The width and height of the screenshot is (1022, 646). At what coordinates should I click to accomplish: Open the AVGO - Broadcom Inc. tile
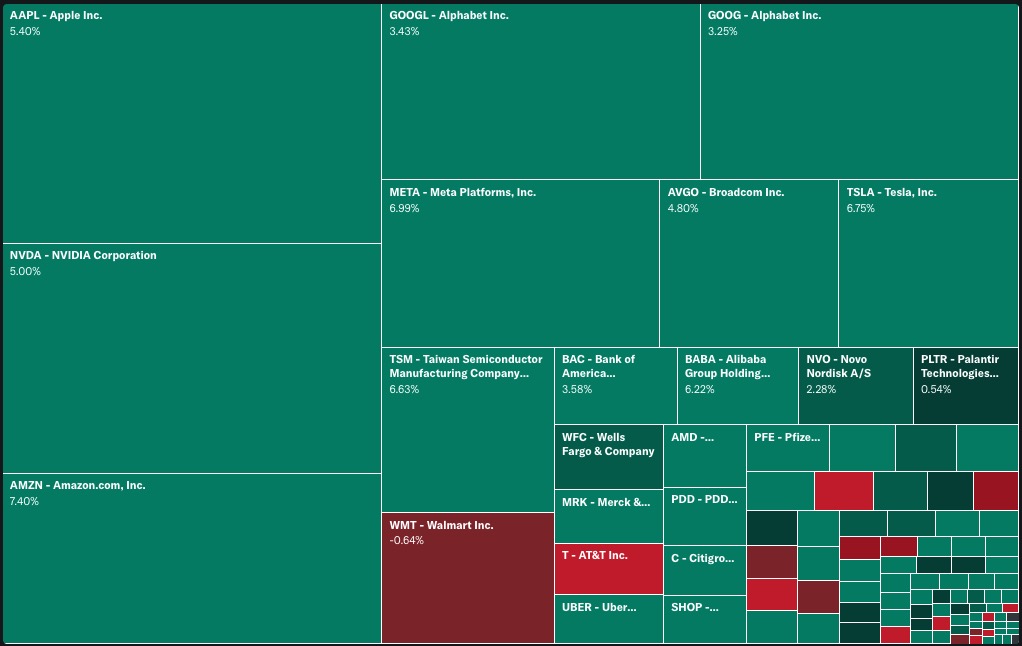coord(749,263)
